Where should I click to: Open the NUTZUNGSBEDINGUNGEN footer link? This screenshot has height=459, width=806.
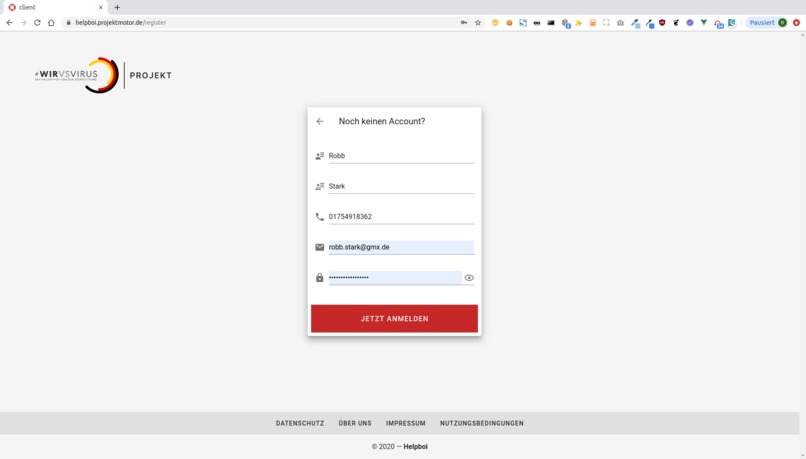pyautogui.click(x=482, y=424)
